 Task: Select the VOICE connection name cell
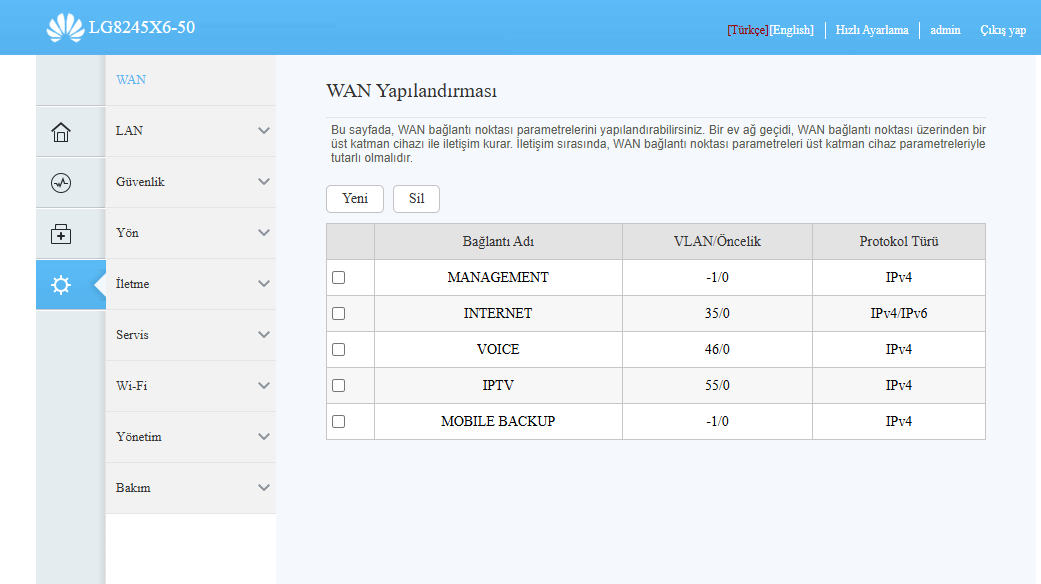pos(498,349)
